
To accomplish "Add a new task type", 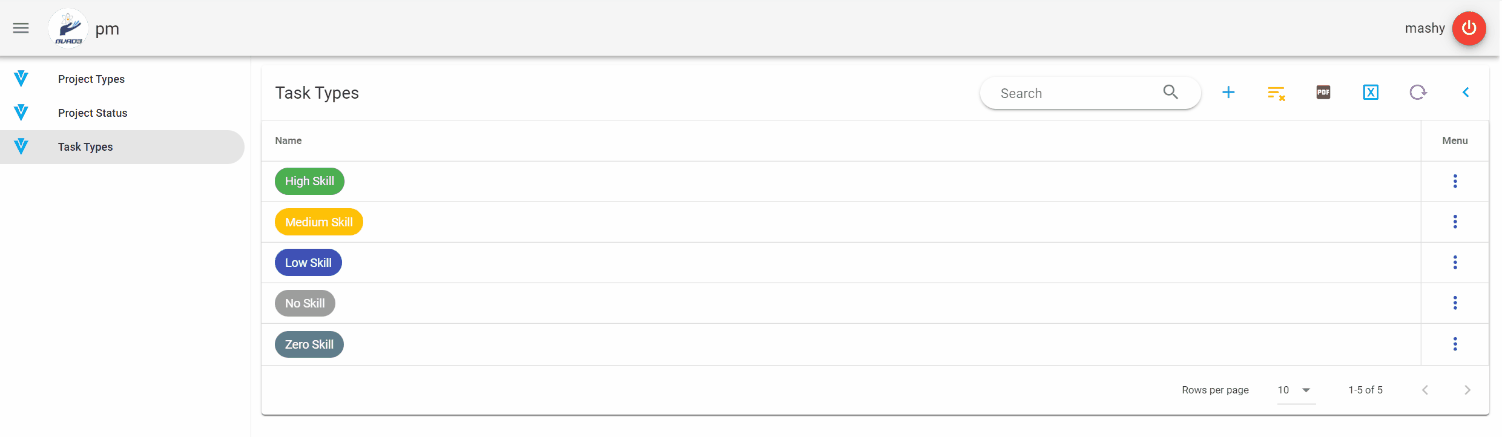I will click(x=1228, y=93).
